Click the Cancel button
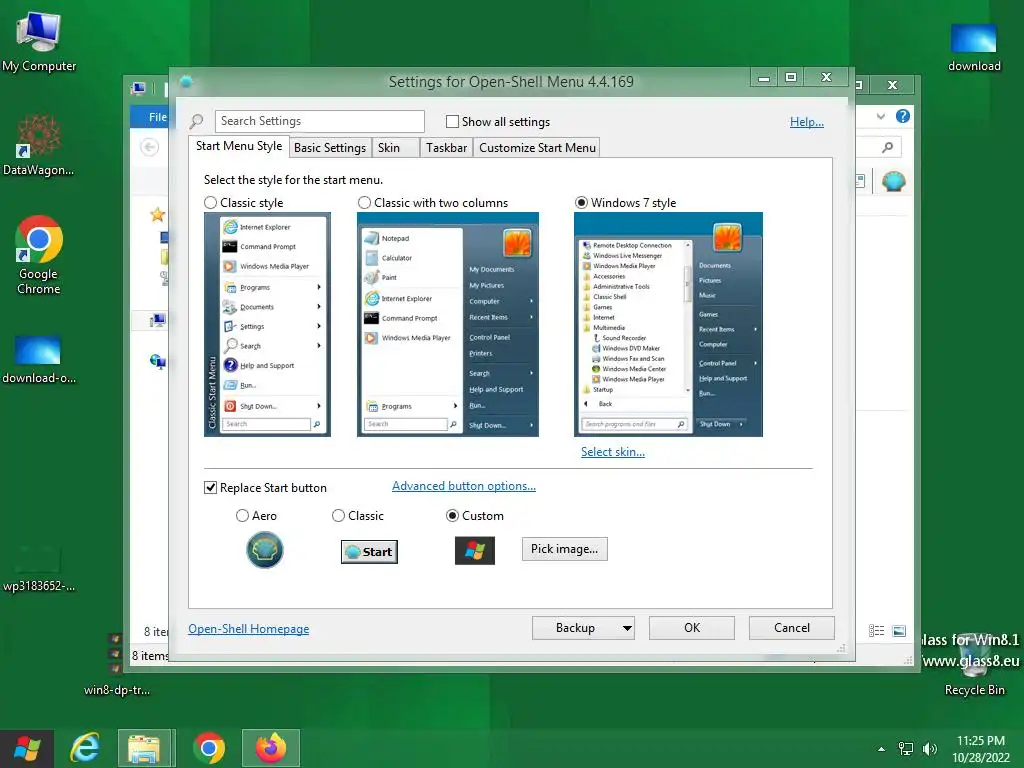The height and width of the screenshot is (768, 1024). pos(792,628)
